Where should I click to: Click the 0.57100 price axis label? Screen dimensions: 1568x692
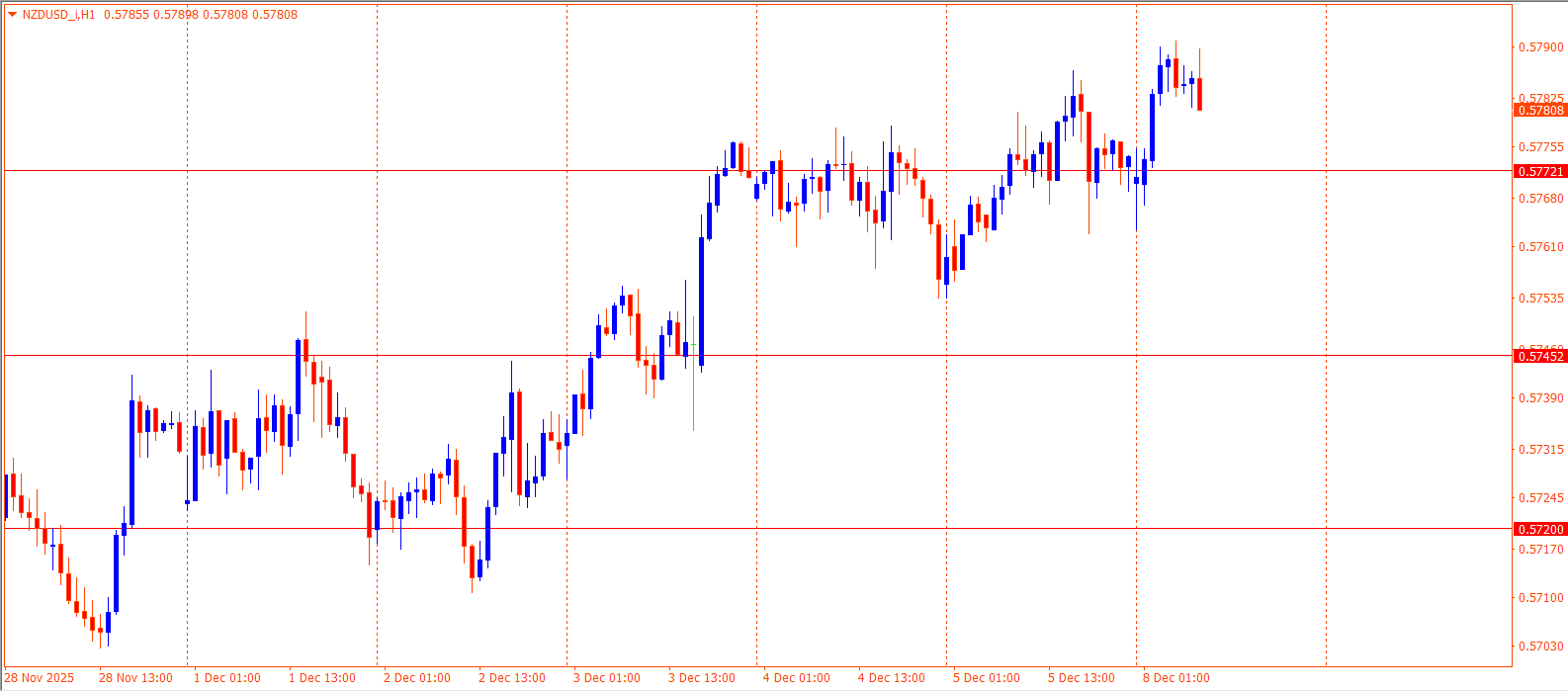tap(1541, 598)
